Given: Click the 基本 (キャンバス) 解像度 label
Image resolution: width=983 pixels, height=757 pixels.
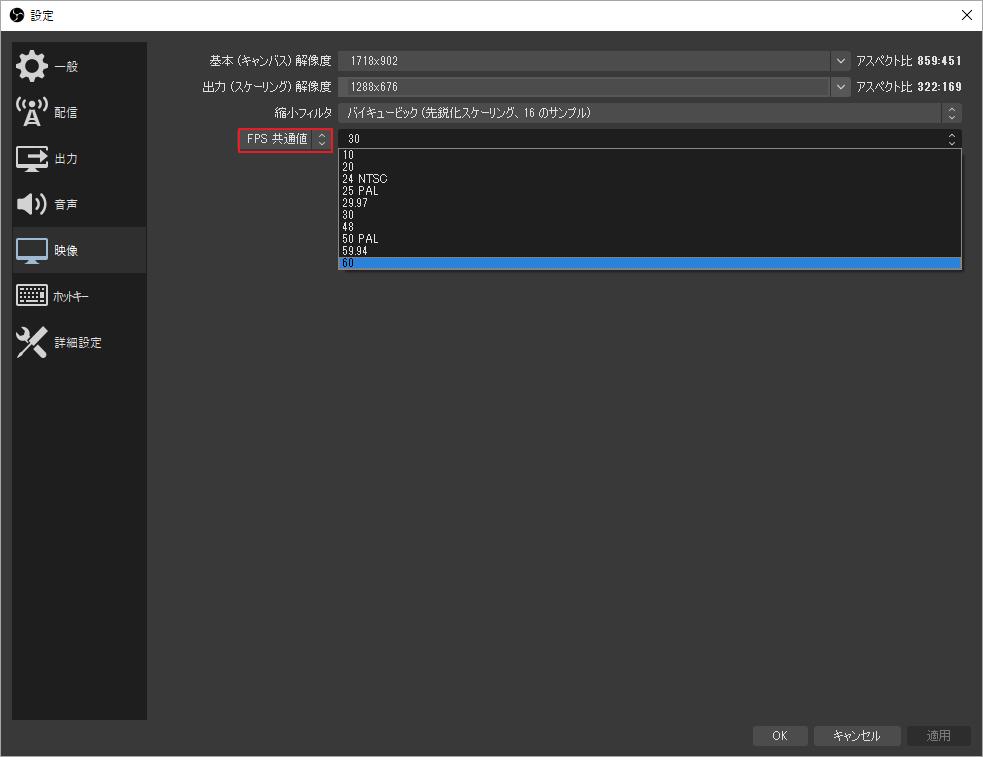Looking at the screenshot, I should click(x=270, y=61).
